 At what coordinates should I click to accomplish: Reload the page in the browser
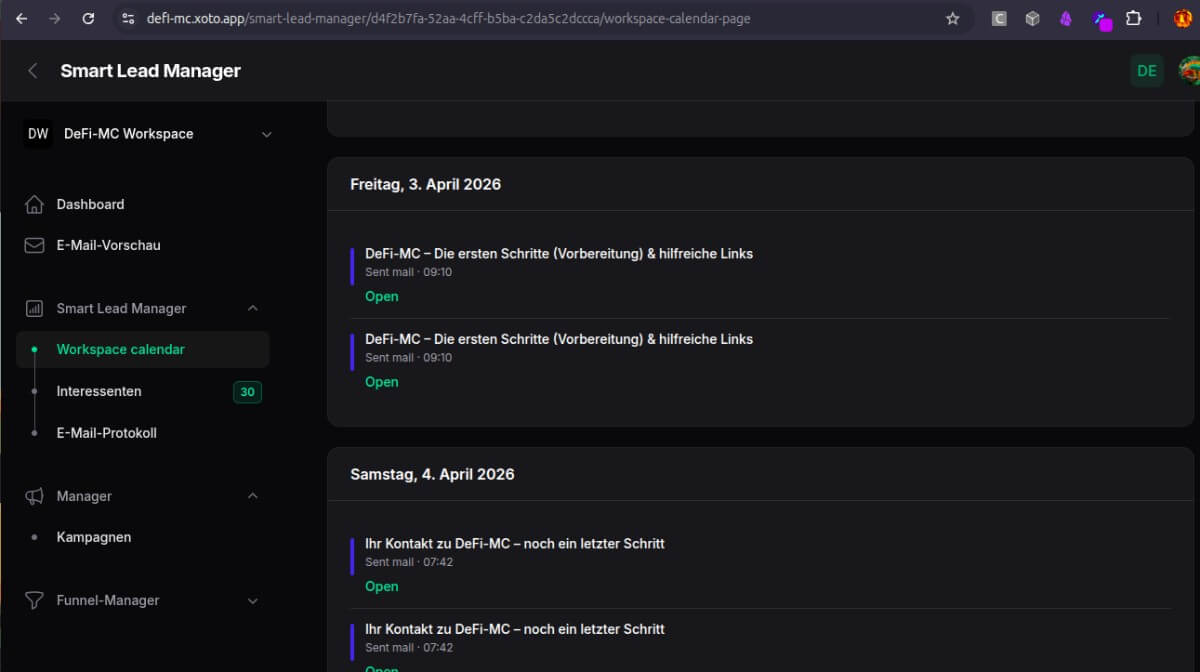[88, 18]
